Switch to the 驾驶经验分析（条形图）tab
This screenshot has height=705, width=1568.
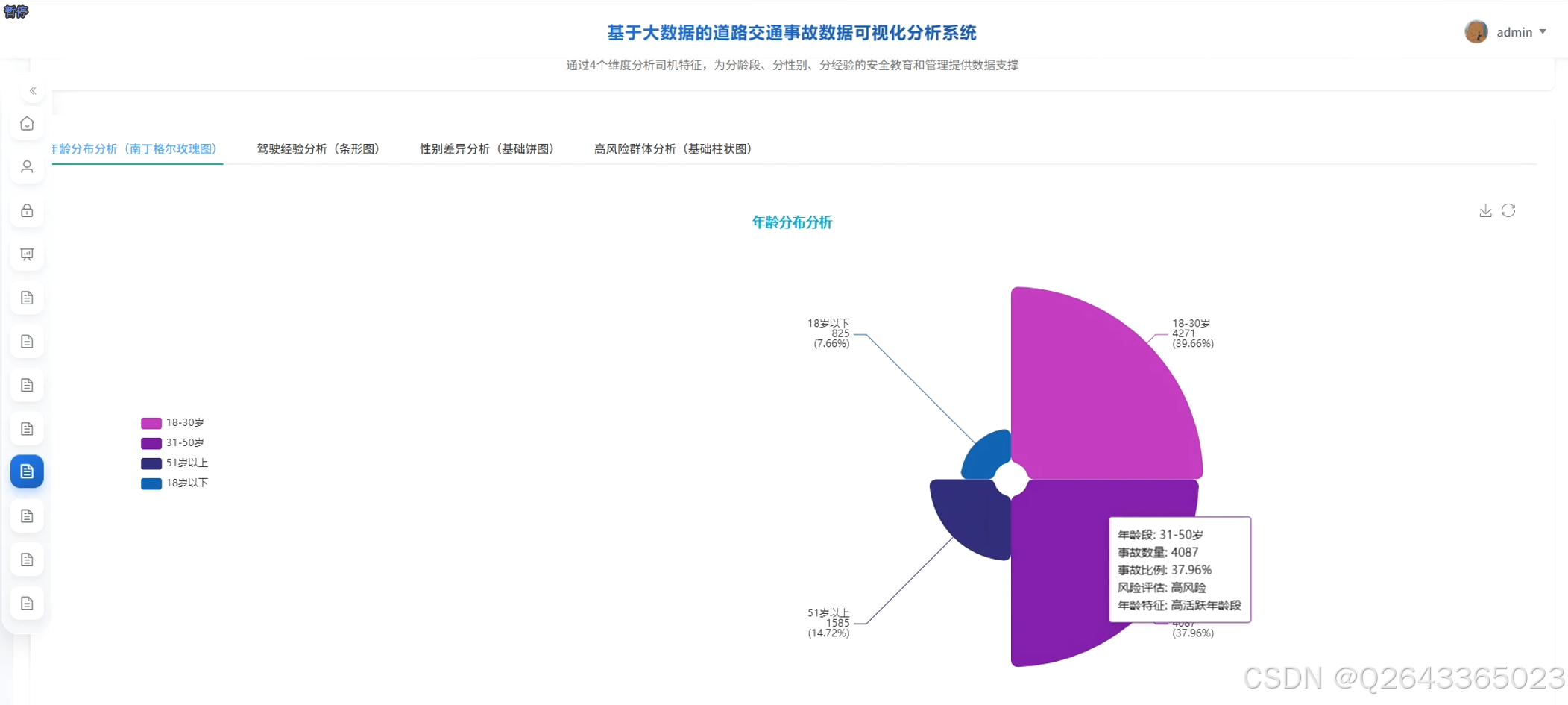319,149
